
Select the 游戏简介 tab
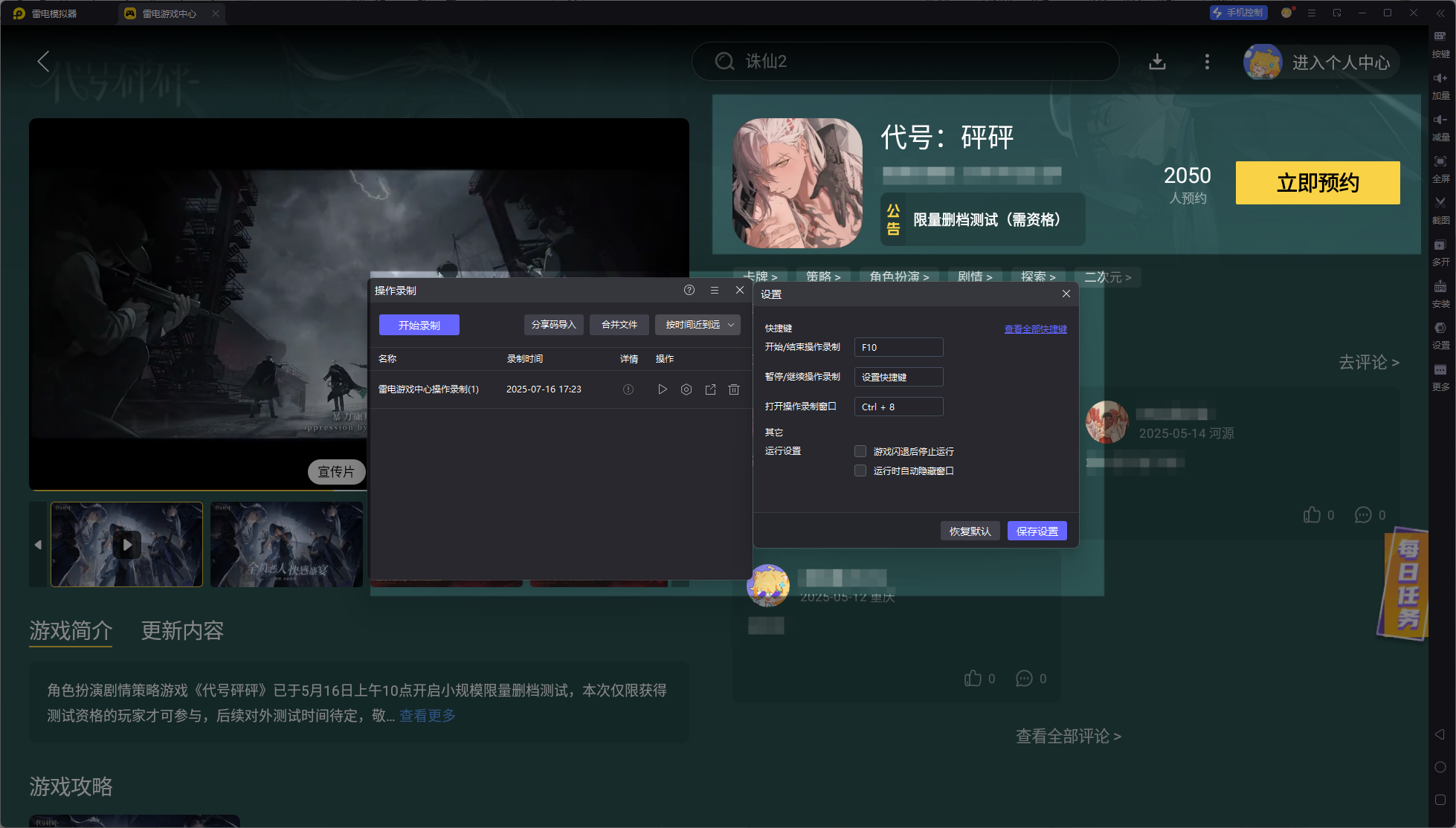click(x=71, y=630)
